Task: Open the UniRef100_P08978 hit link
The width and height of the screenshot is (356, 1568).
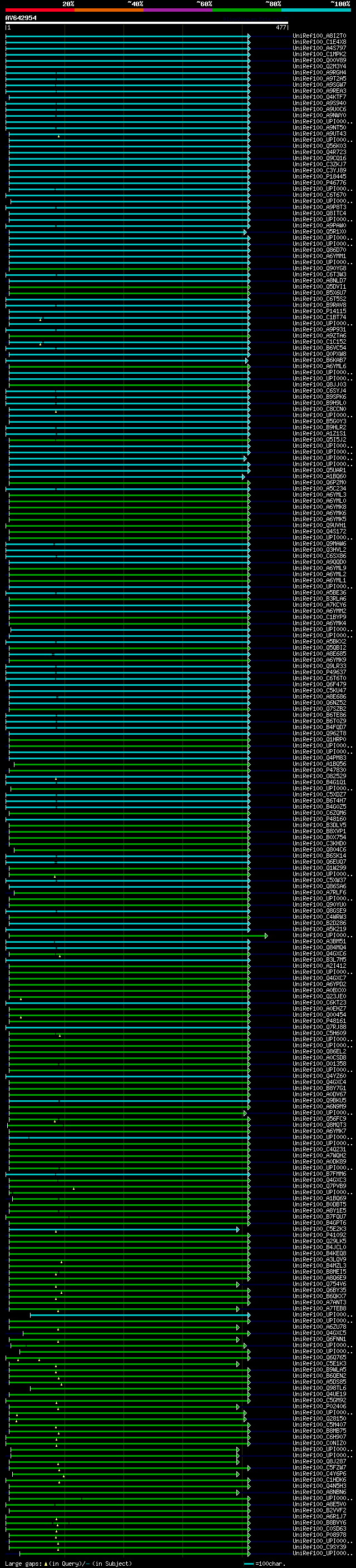Action: (x=319, y=1535)
